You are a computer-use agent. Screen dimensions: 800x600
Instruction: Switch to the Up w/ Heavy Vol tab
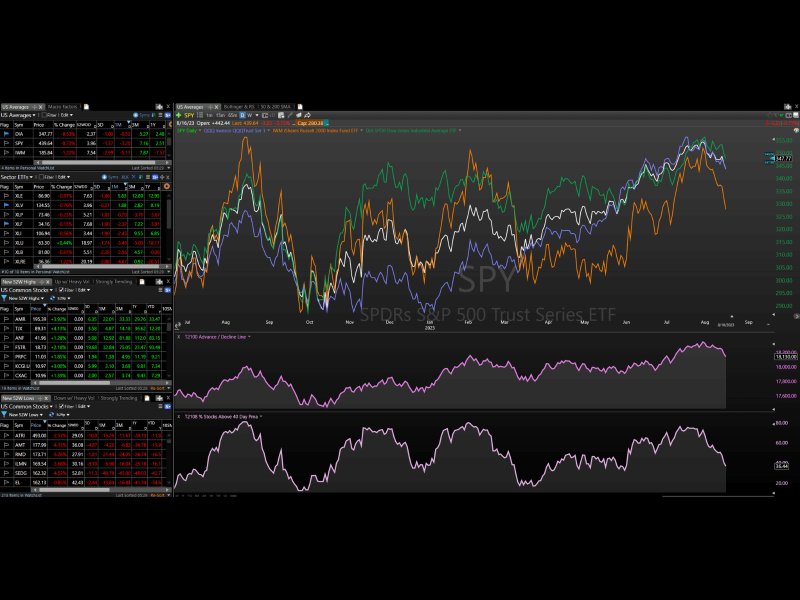72,282
